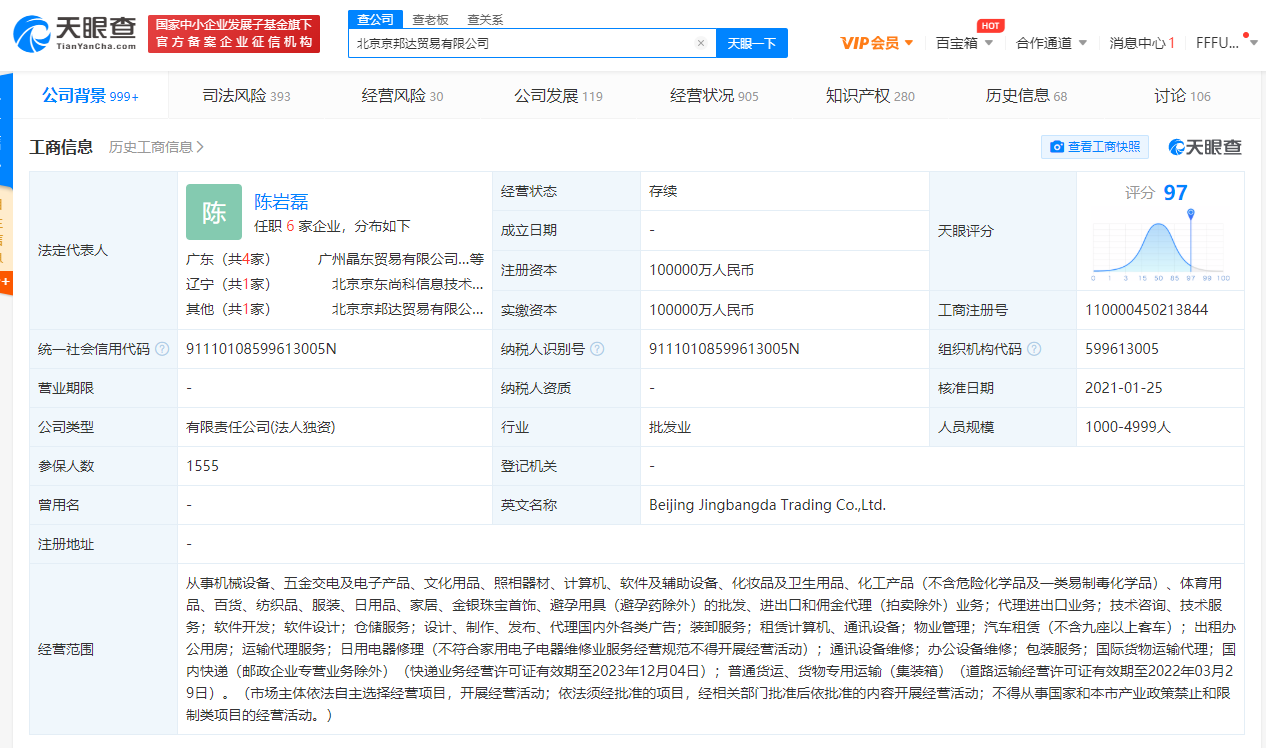This screenshot has height=748, width=1266.
Task: Click the English name Beijing Jingbangda Trading Co.,Ltd.
Action: coord(768,505)
